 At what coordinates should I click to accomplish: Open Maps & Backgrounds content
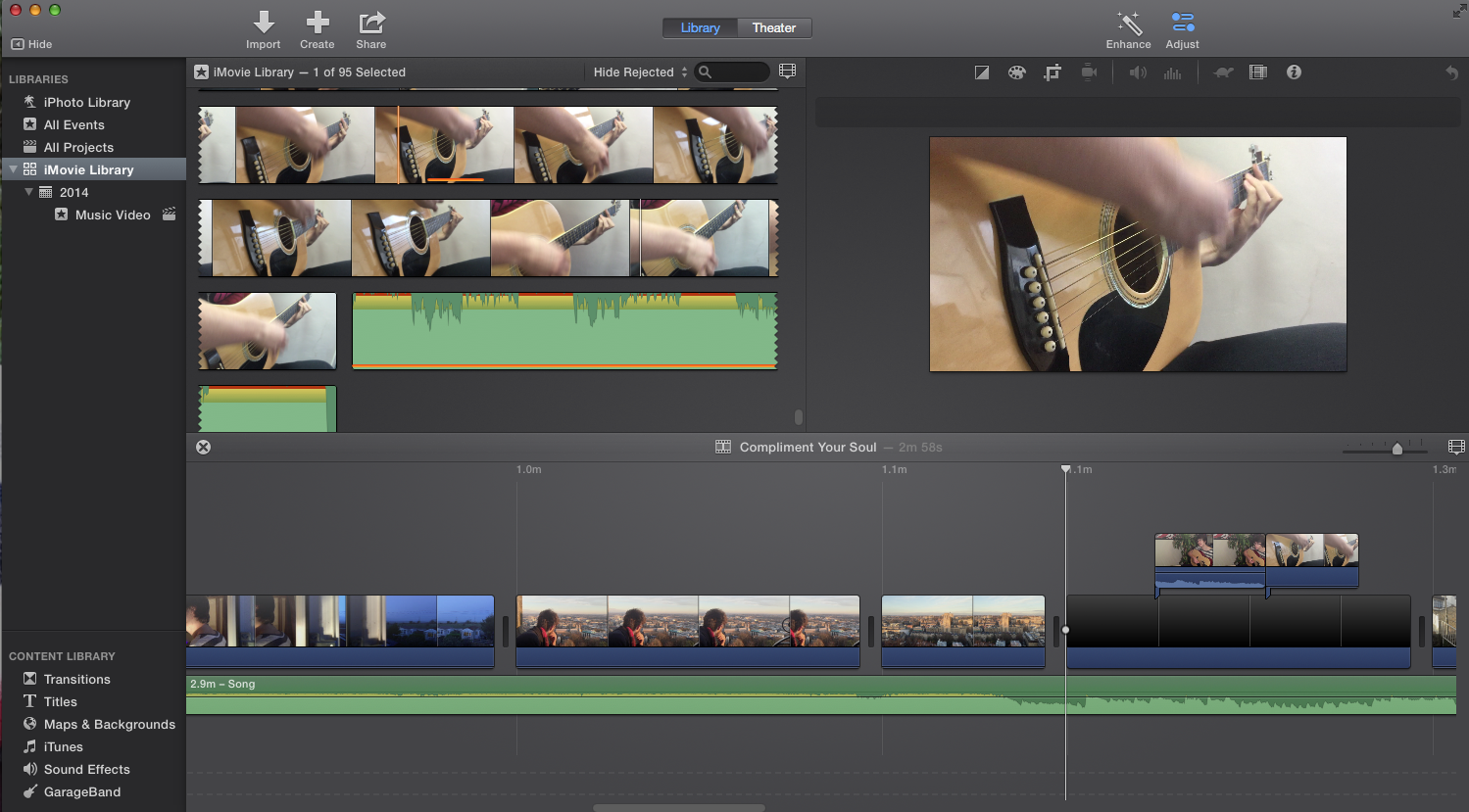109,724
